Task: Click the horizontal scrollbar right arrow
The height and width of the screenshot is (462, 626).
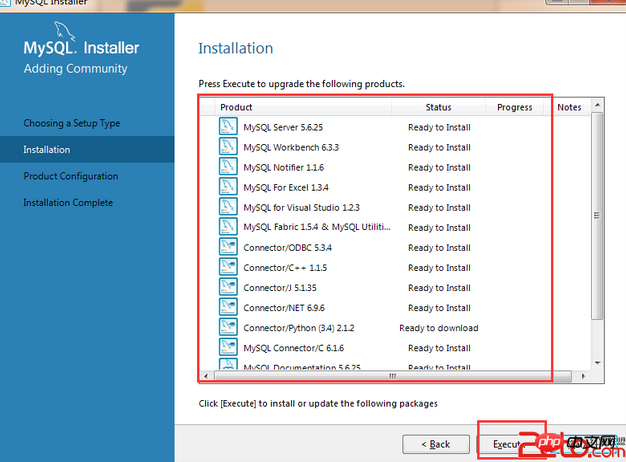Action: point(583,376)
